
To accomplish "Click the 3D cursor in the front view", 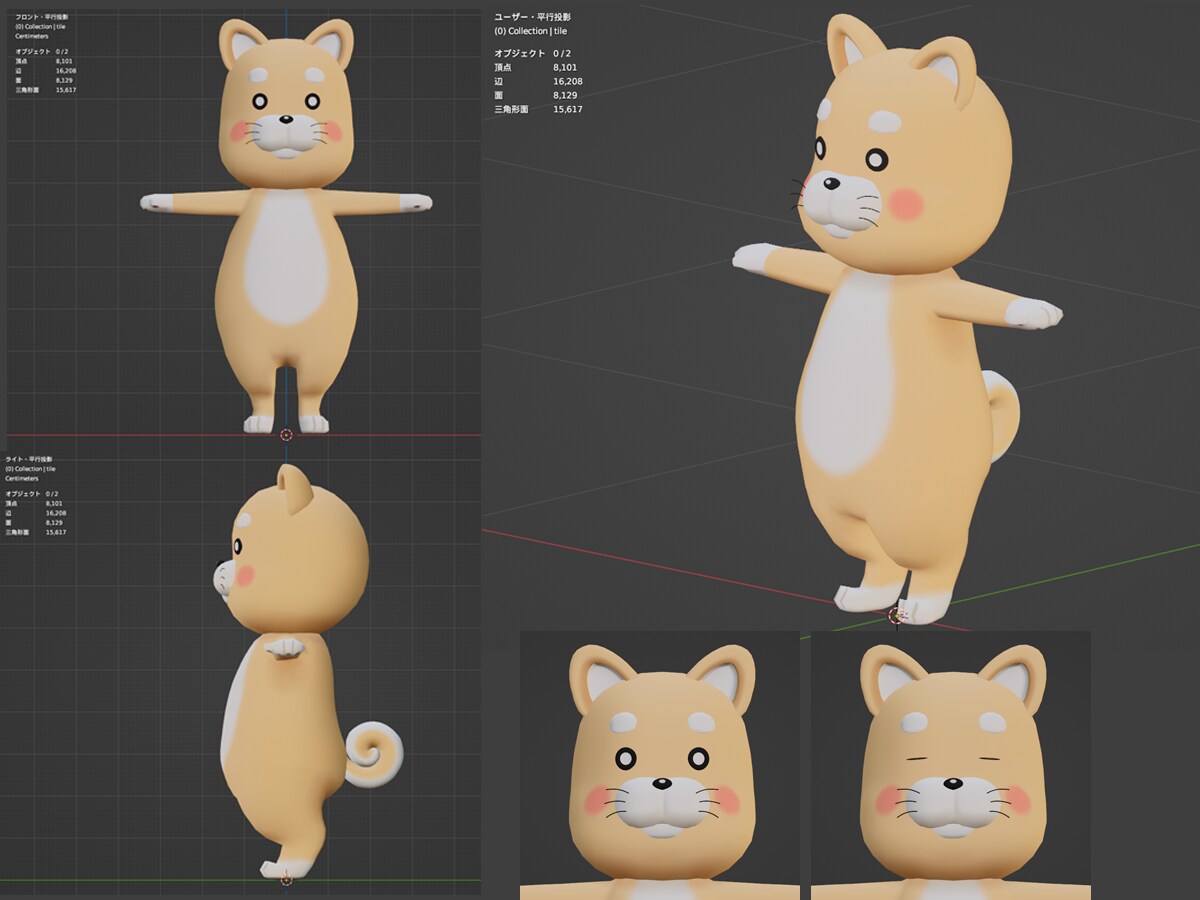I will 286,435.
